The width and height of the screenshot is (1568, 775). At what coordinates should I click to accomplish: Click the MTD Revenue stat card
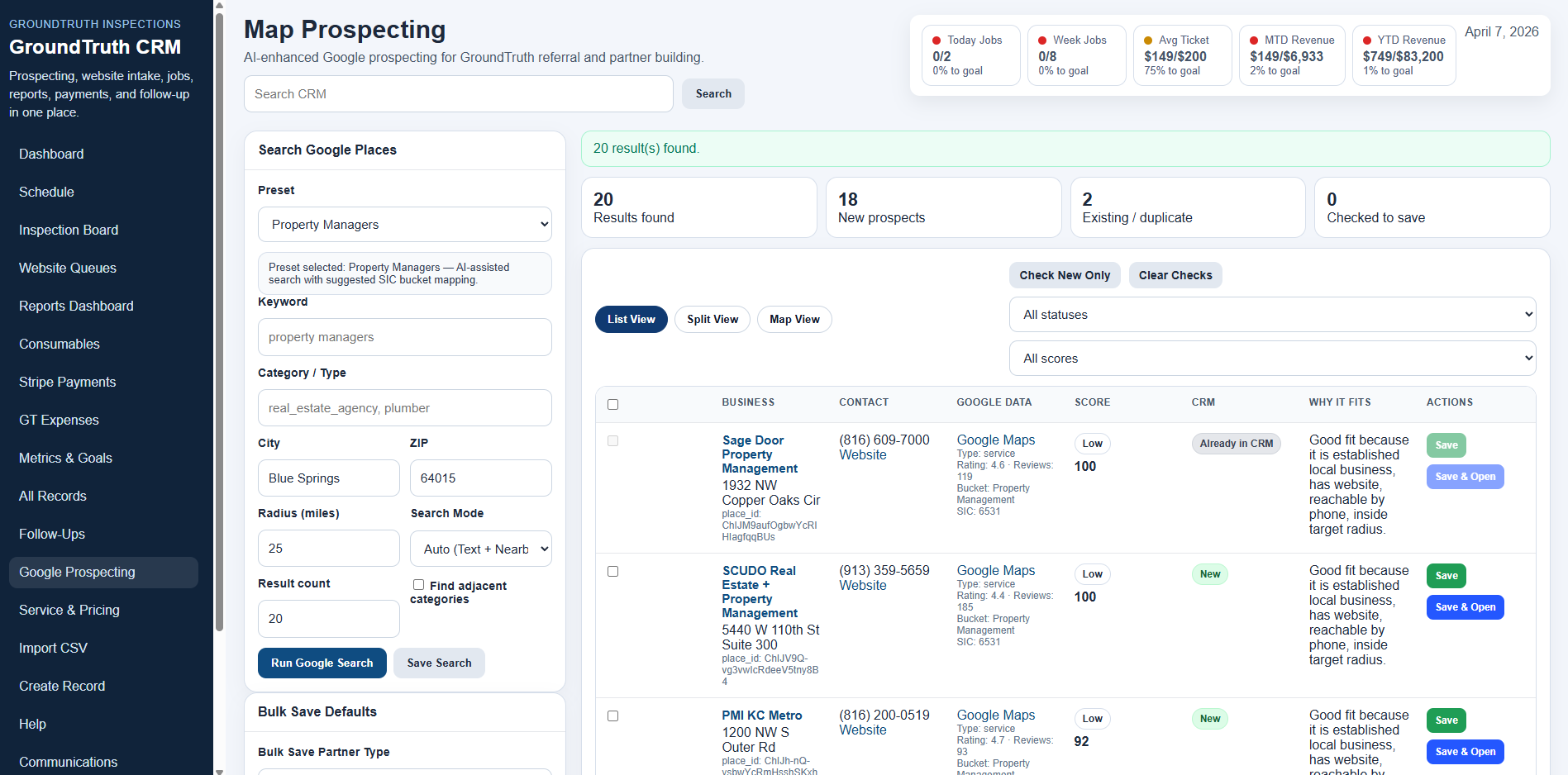pyautogui.click(x=1292, y=55)
